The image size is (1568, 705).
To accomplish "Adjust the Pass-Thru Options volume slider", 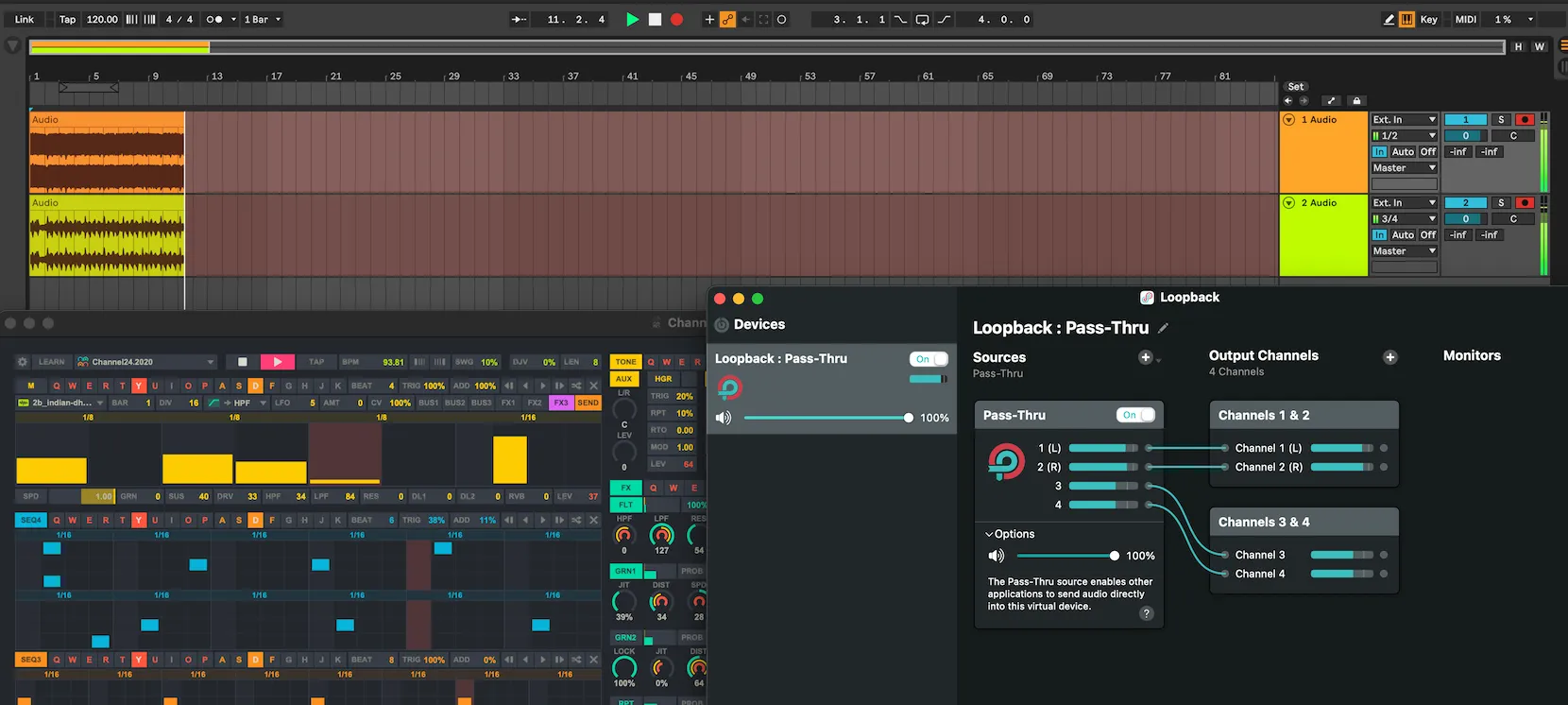I will click(x=1068, y=556).
